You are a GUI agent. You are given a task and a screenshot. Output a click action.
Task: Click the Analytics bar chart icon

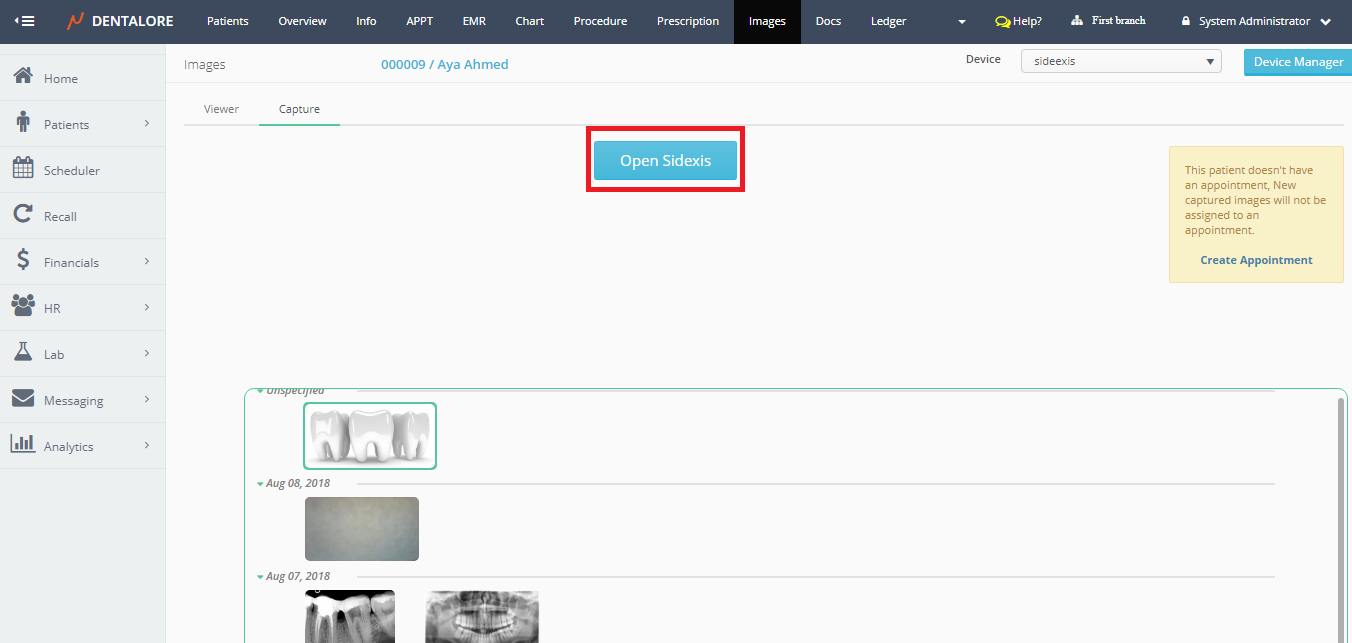tap(23, 445)
